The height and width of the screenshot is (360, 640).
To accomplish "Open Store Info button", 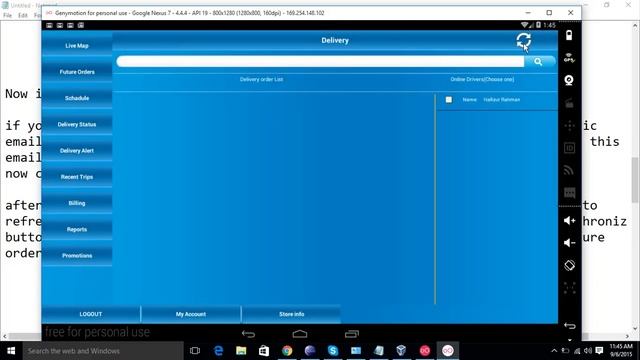I will [291, 314].
